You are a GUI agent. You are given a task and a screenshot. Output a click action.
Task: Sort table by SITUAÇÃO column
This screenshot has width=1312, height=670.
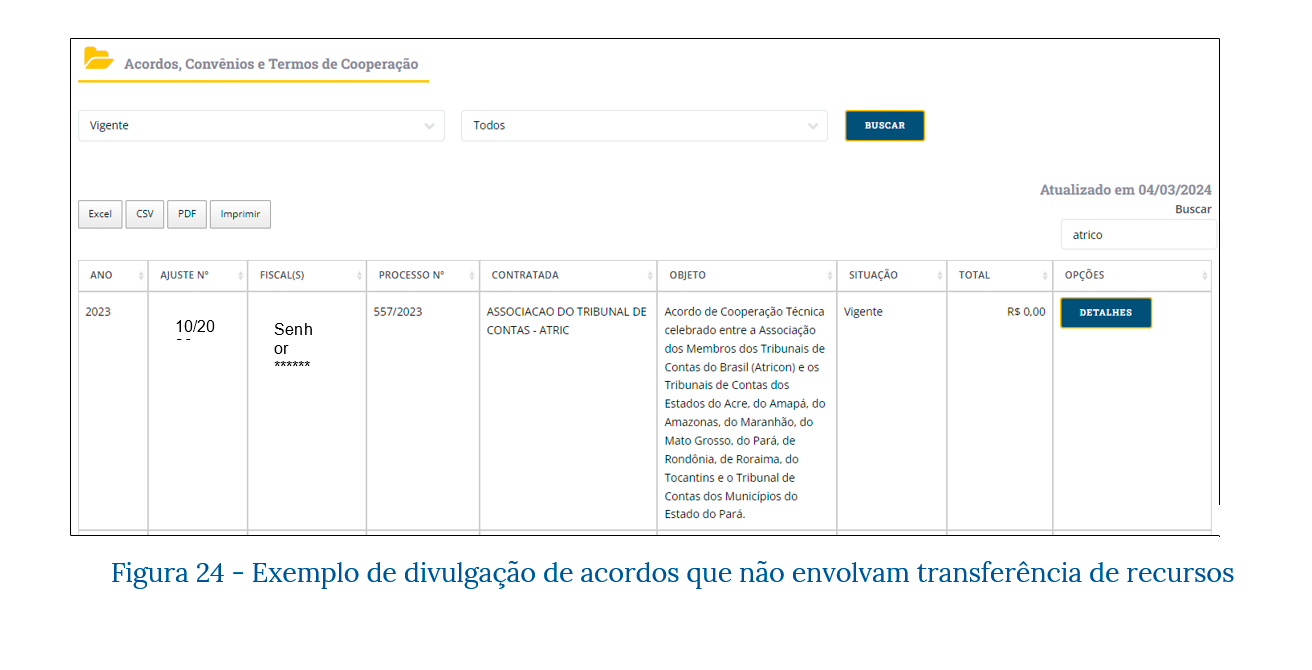(x=892, y=276)
